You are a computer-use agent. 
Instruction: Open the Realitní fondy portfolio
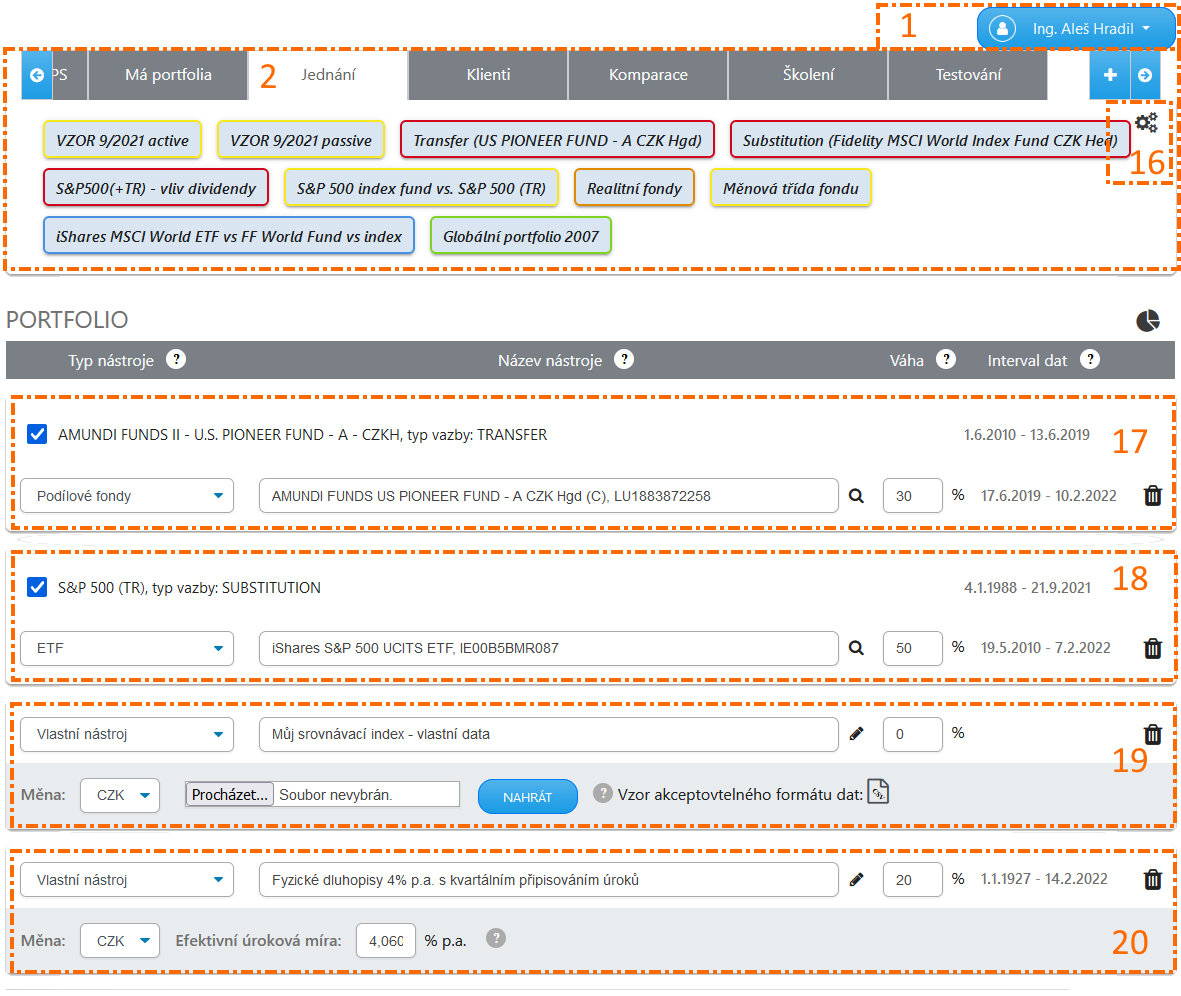click(634, 188)
